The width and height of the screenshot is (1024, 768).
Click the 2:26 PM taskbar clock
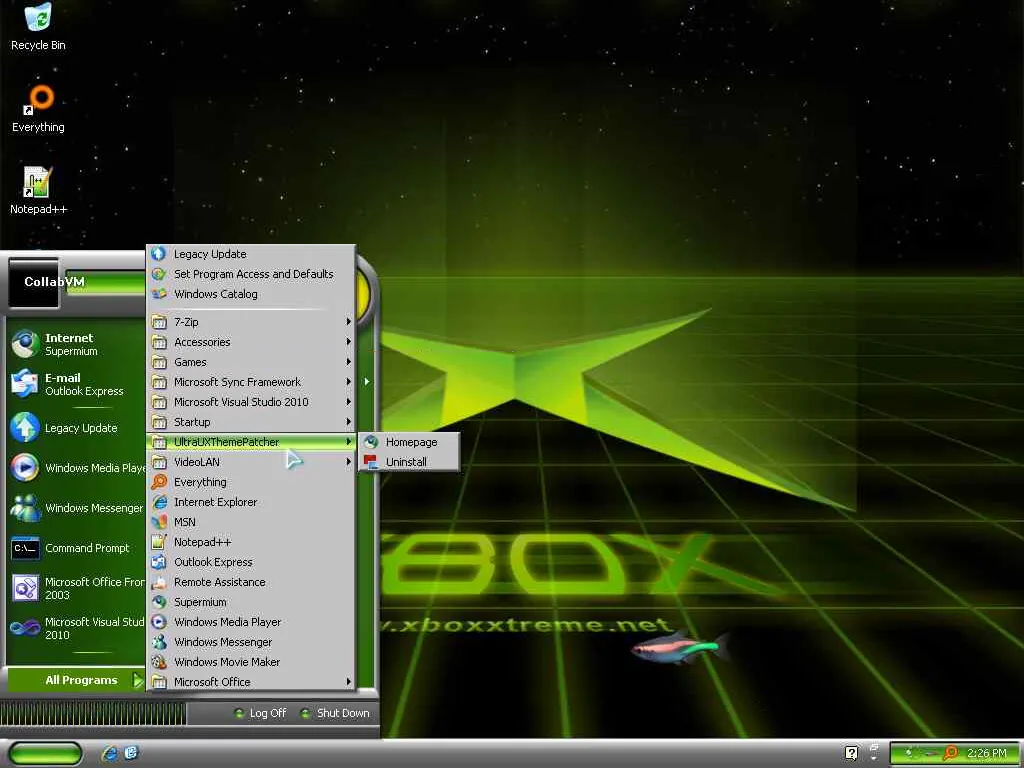[986, 753]
